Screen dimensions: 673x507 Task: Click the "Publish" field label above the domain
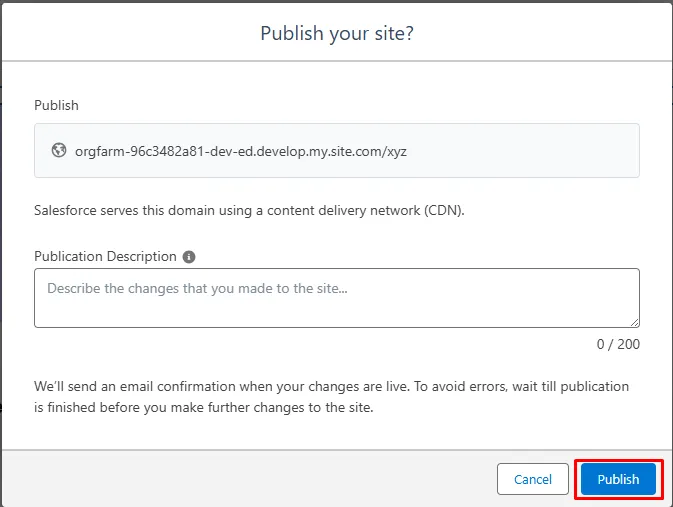click(x=56, y=105)
